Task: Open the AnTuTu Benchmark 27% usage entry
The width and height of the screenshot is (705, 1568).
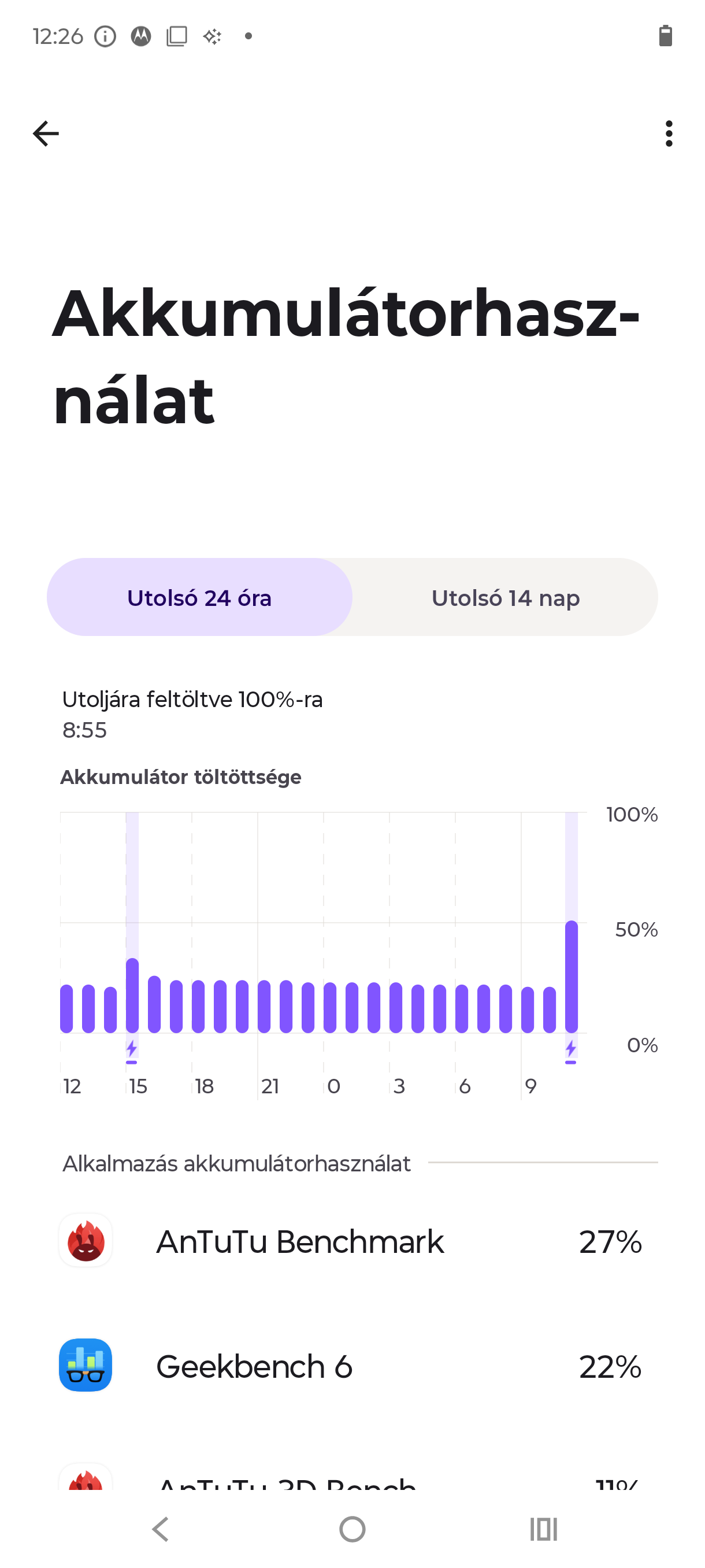Action: 352,1241
